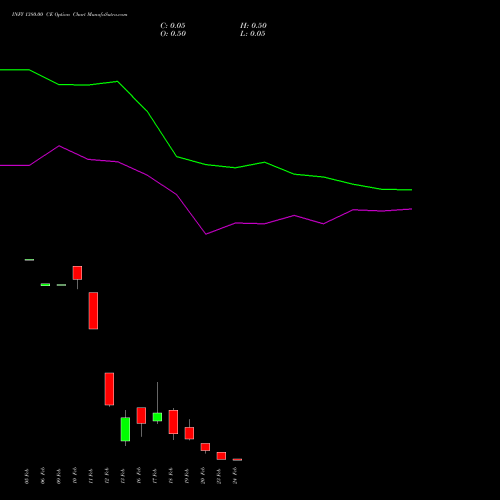The image size is (500, 500).
Task: Select the red candlestick for 10 Feb
Action: coord(77,273)
